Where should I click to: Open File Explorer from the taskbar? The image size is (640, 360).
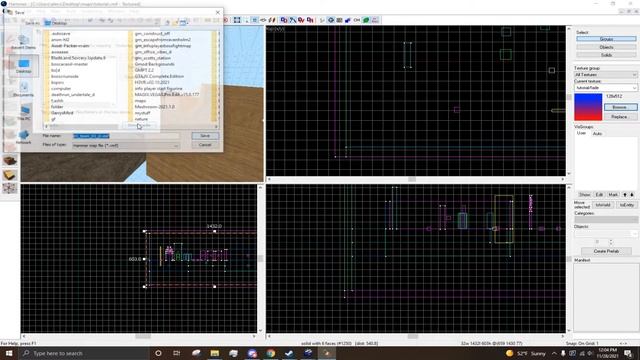tap(215, 353)
